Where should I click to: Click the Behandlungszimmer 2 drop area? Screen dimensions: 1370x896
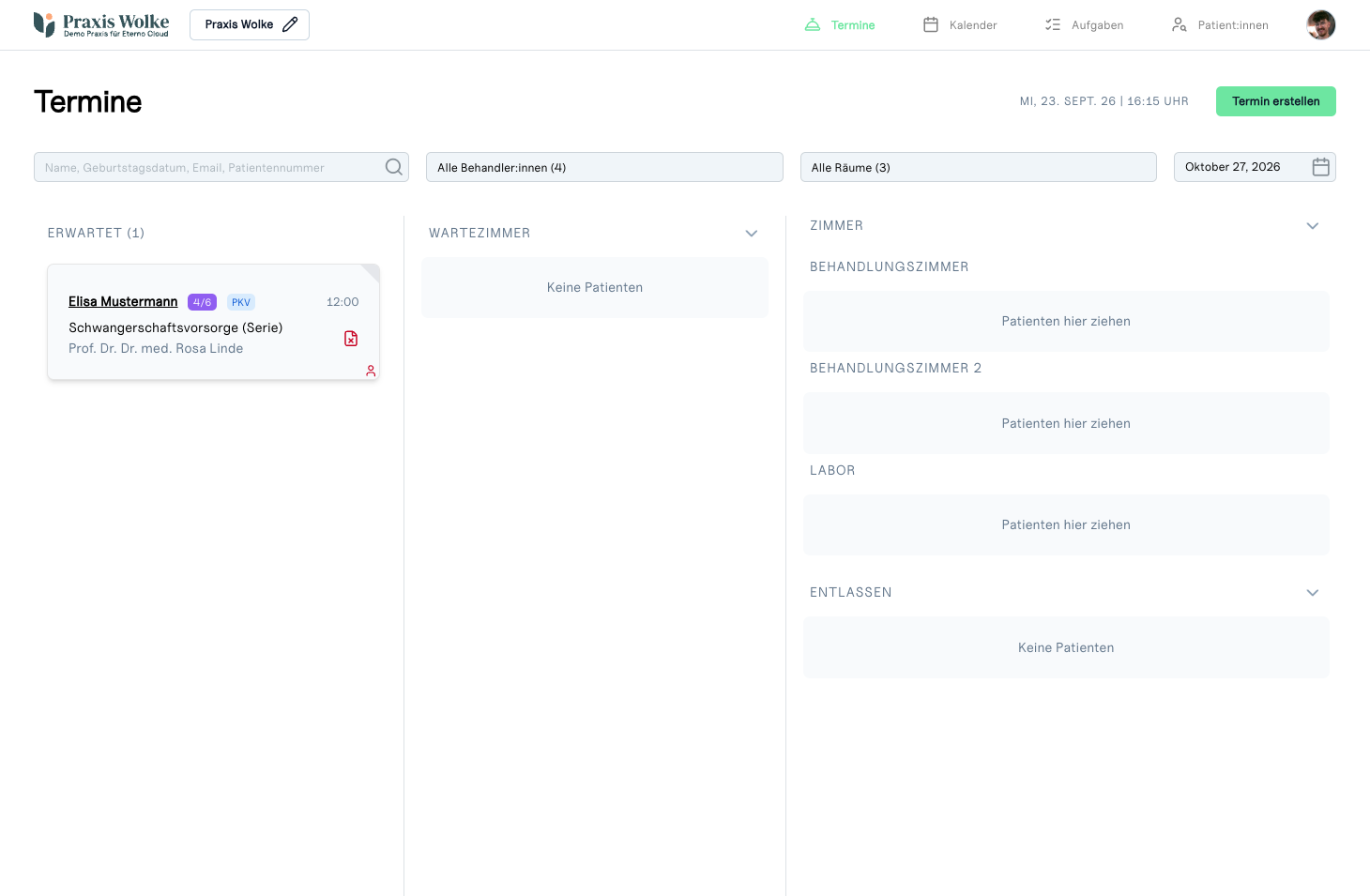(1066, 423)
